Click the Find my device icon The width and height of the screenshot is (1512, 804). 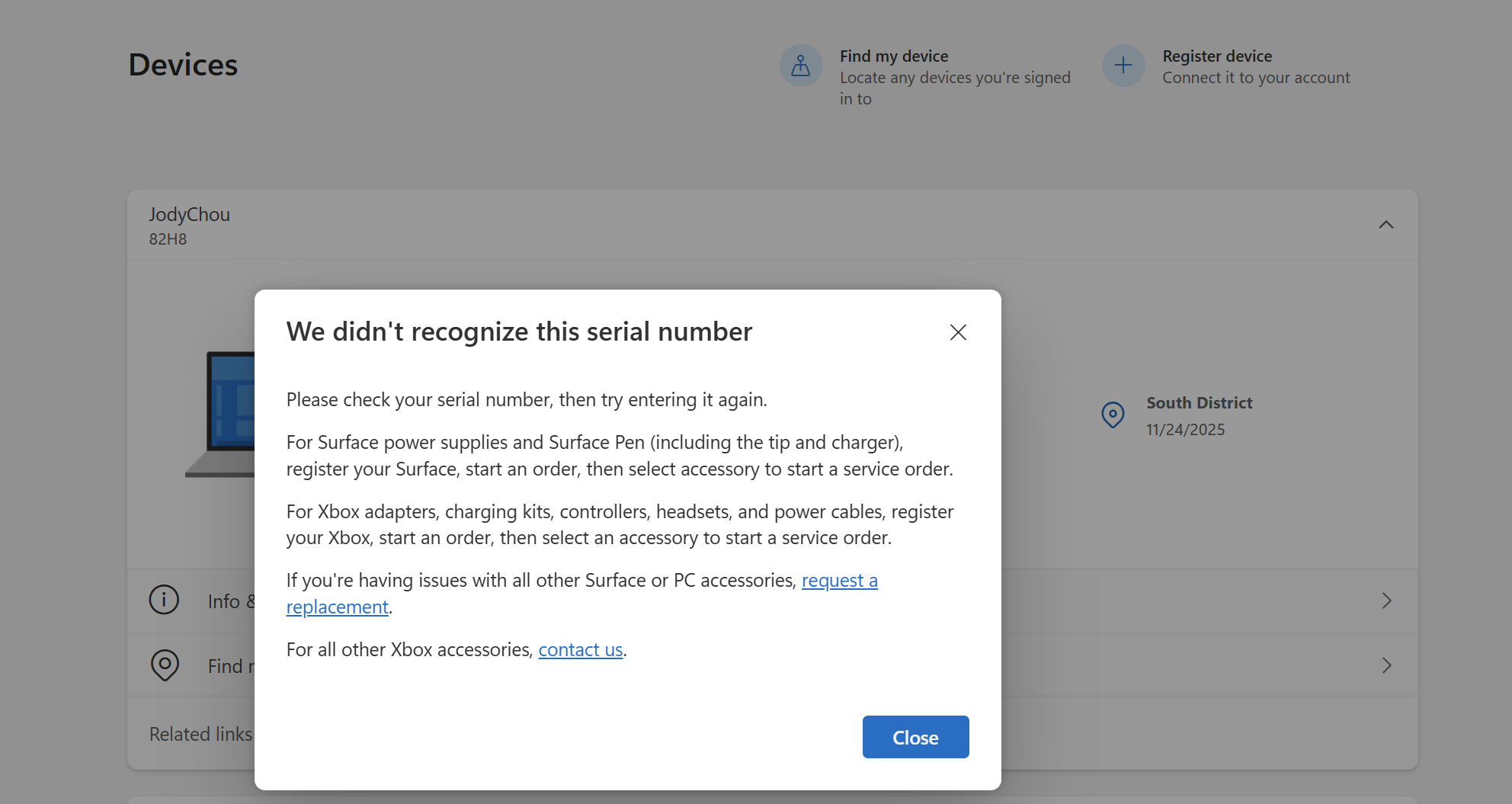point(801,66)
